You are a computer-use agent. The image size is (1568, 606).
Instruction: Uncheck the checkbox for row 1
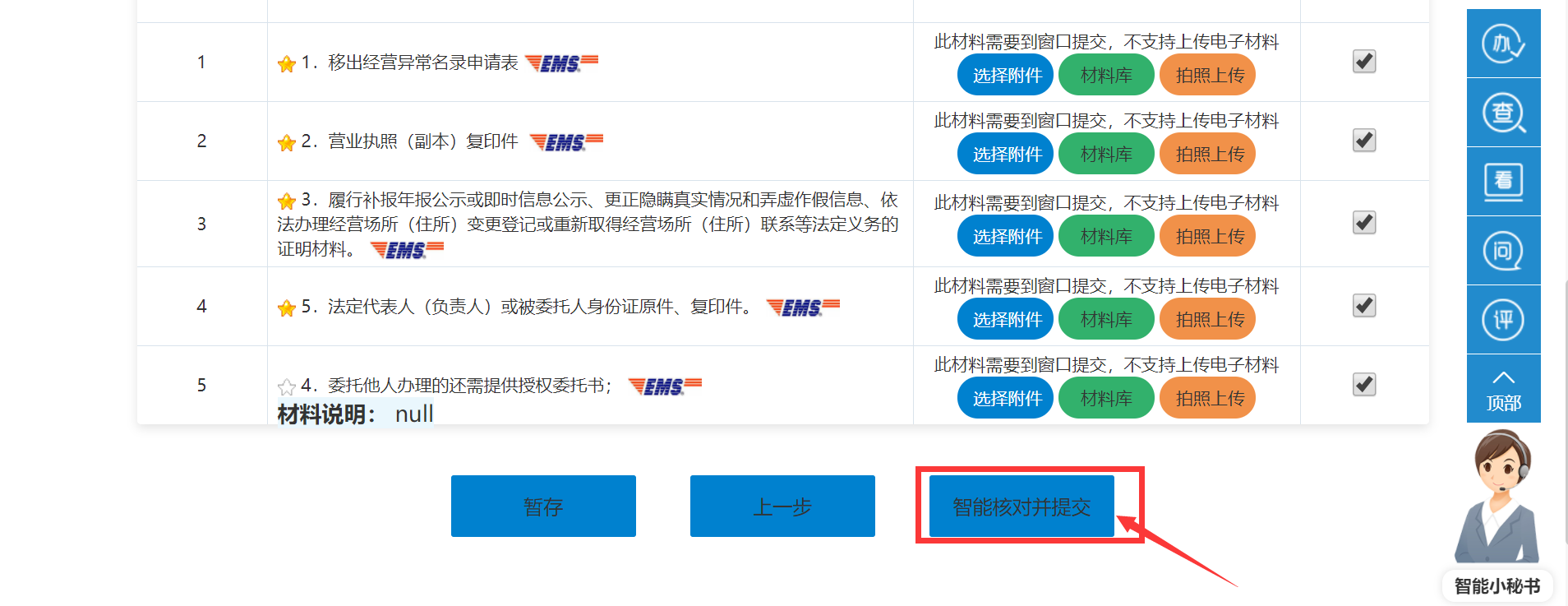tap(1364, 62)
